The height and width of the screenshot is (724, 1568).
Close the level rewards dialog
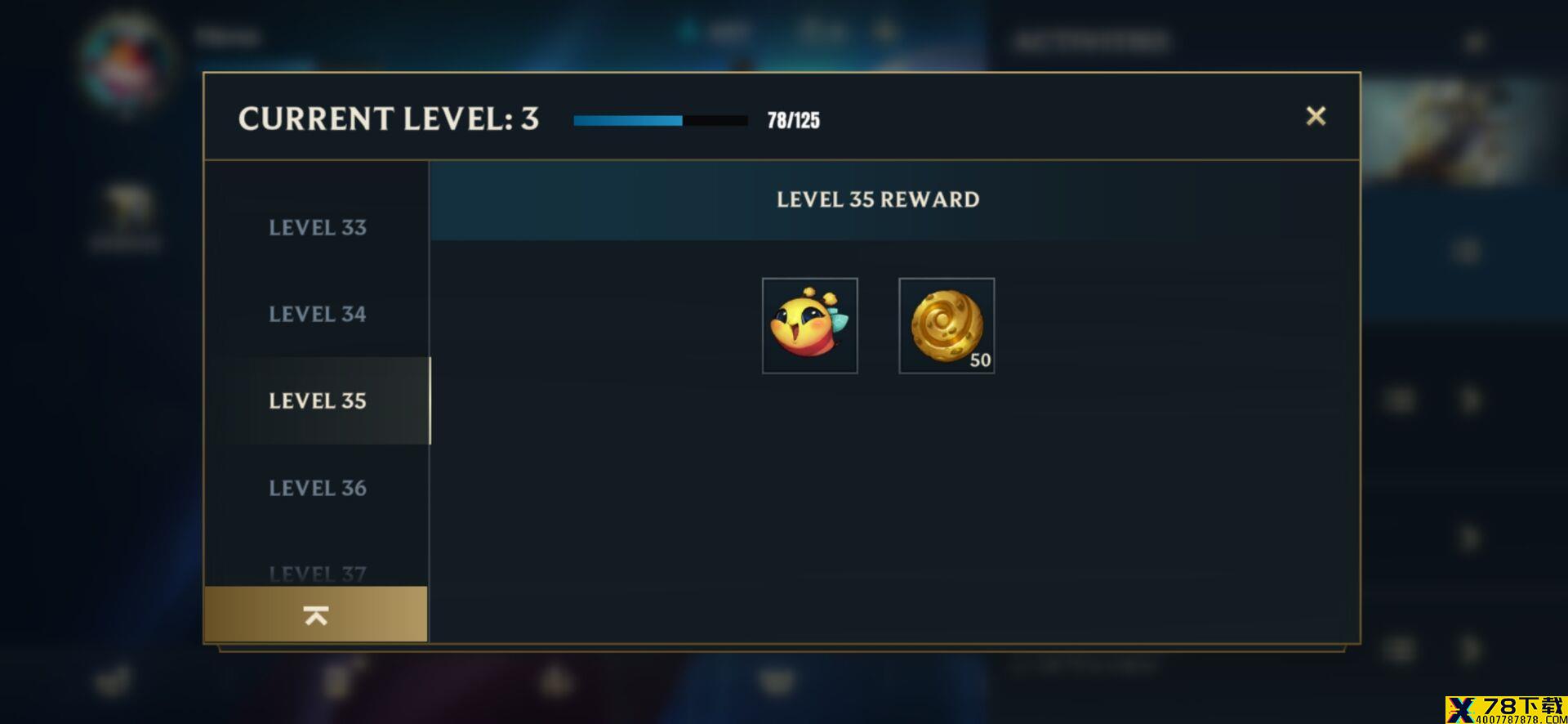point(1316,116)
